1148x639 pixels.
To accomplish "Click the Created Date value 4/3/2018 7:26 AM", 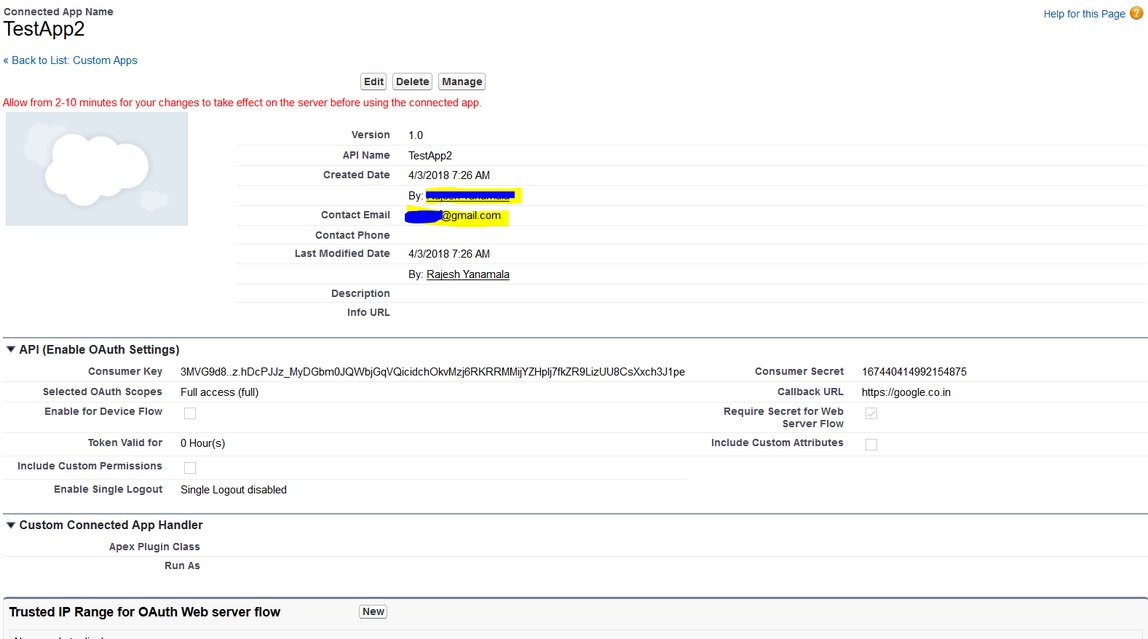I will (449, 175).
